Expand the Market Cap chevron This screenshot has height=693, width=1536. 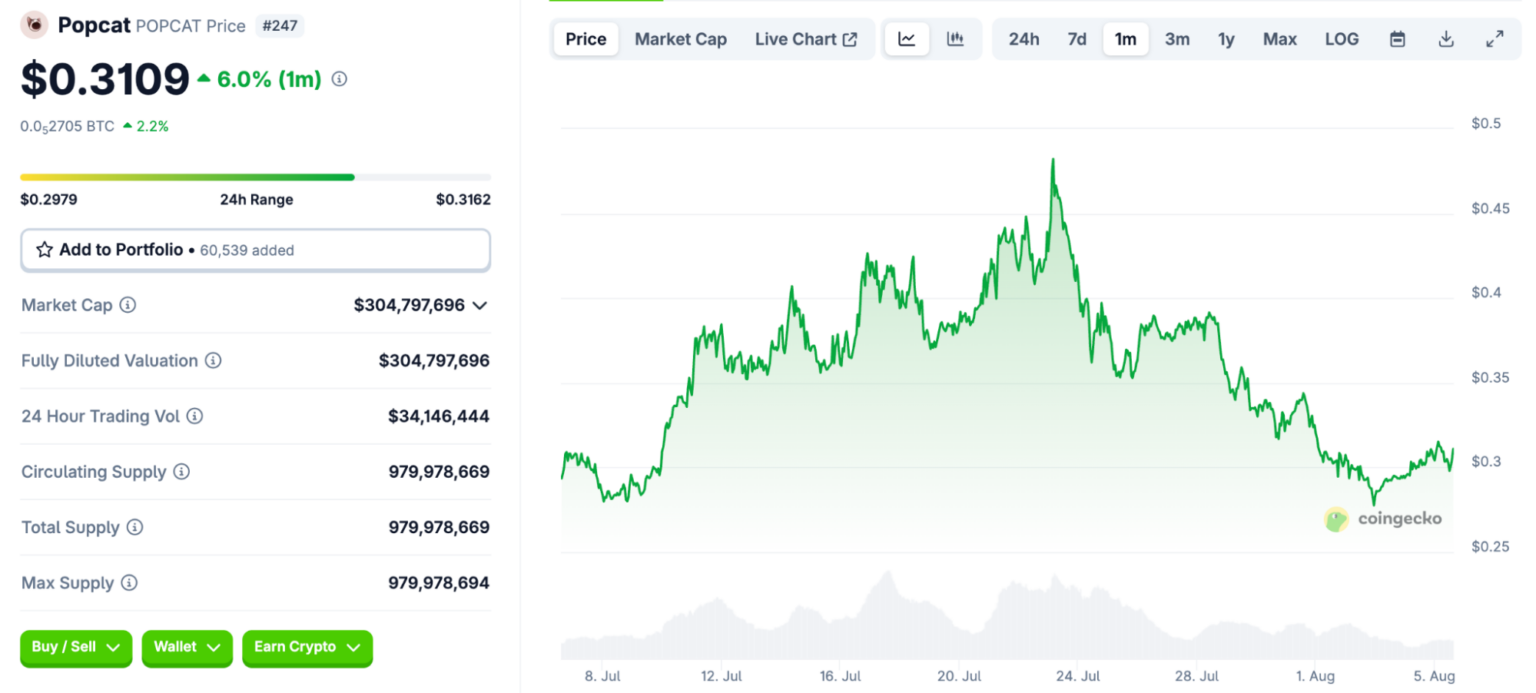[x=480, y=305]
